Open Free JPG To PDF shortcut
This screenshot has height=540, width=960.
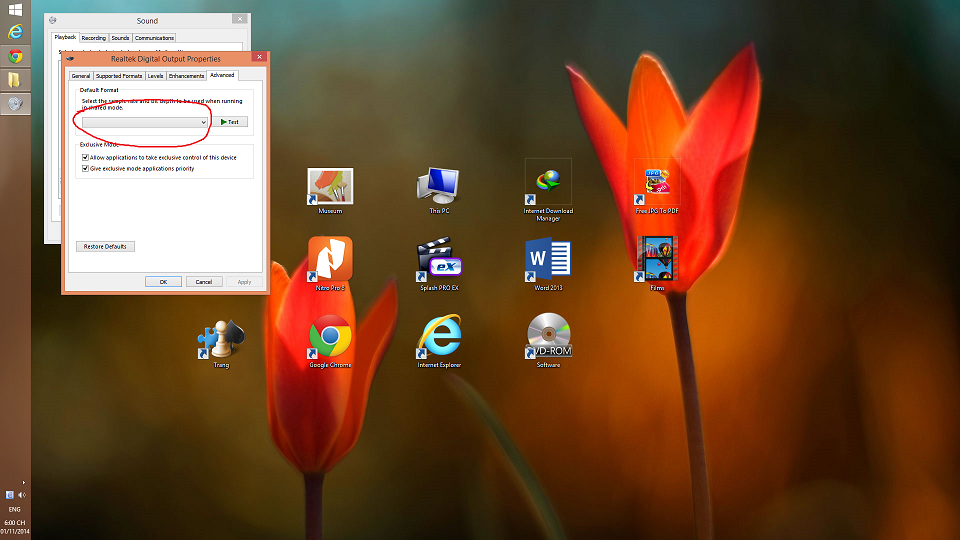click(x=657, y=187)
